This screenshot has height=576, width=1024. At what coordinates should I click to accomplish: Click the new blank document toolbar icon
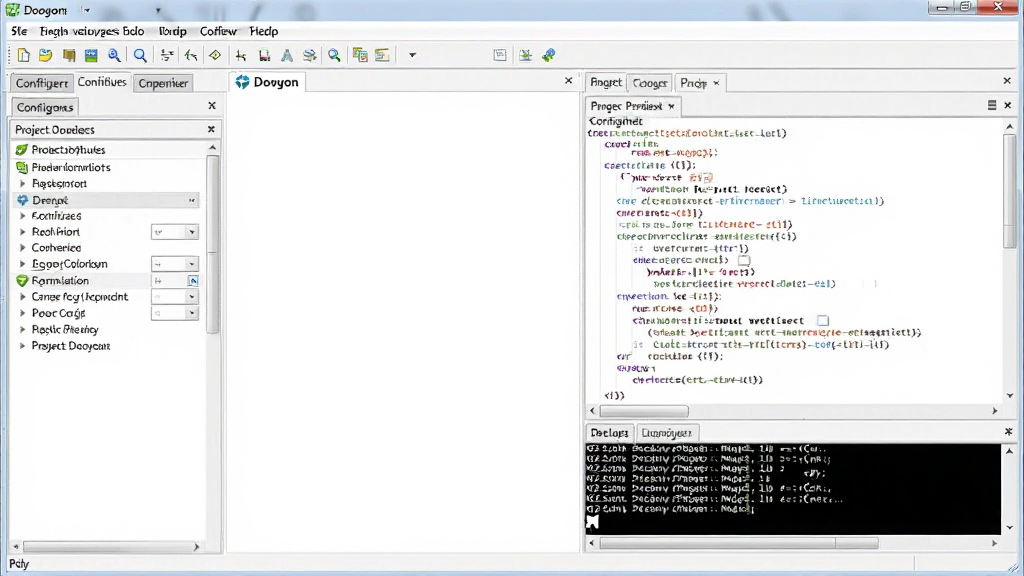[24, 56]
